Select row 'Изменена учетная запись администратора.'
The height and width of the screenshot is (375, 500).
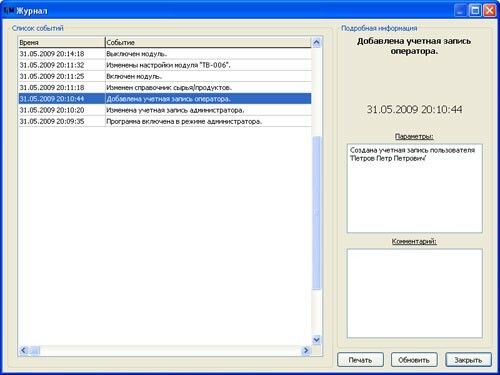coord(165,110)
